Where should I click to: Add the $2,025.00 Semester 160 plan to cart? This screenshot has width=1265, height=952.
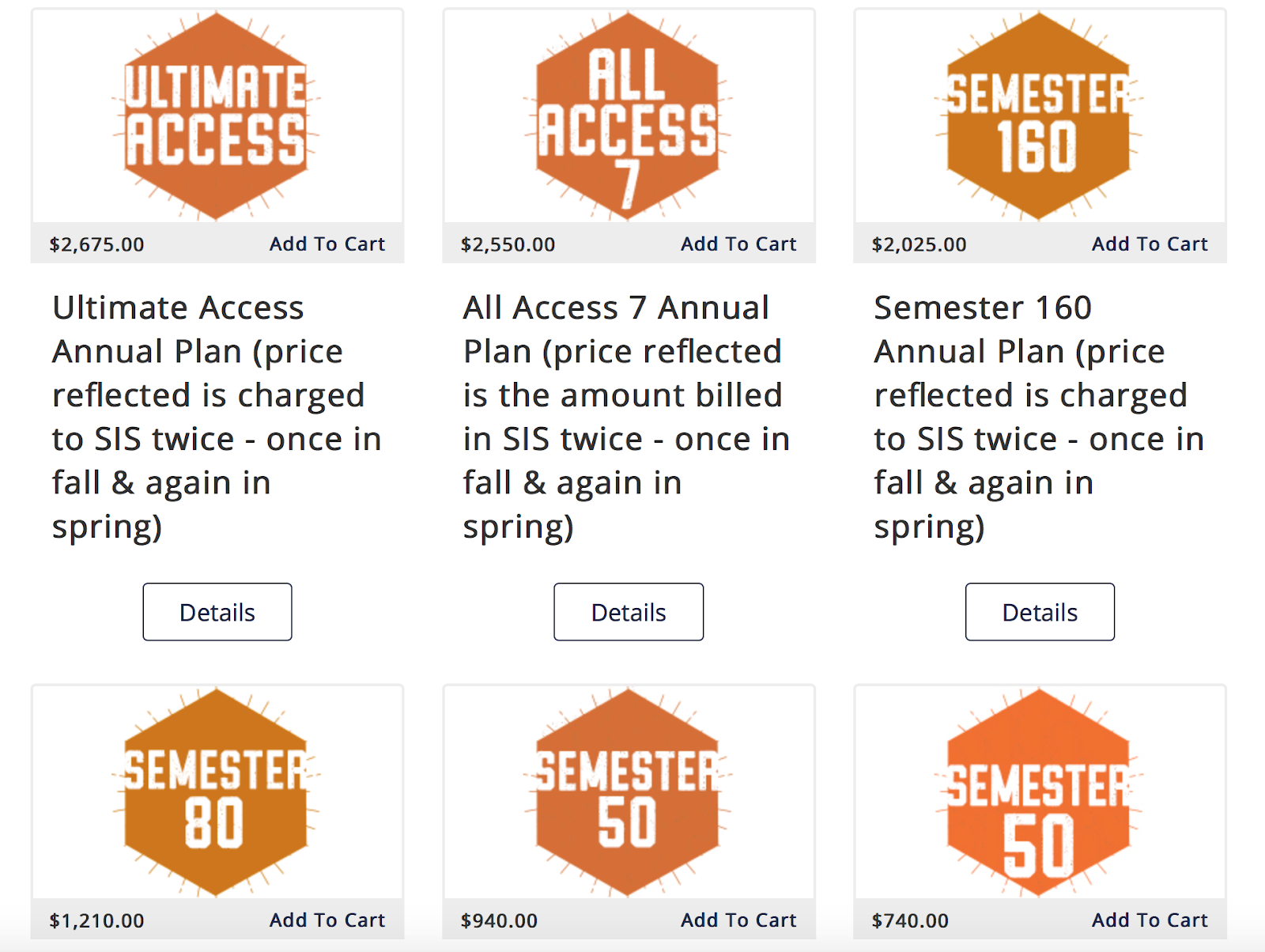point(1150,244)
